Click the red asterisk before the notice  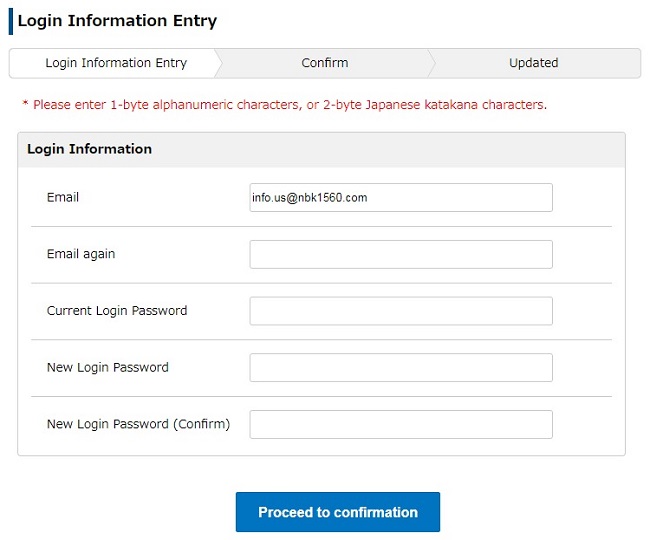[x=25, y=103]
